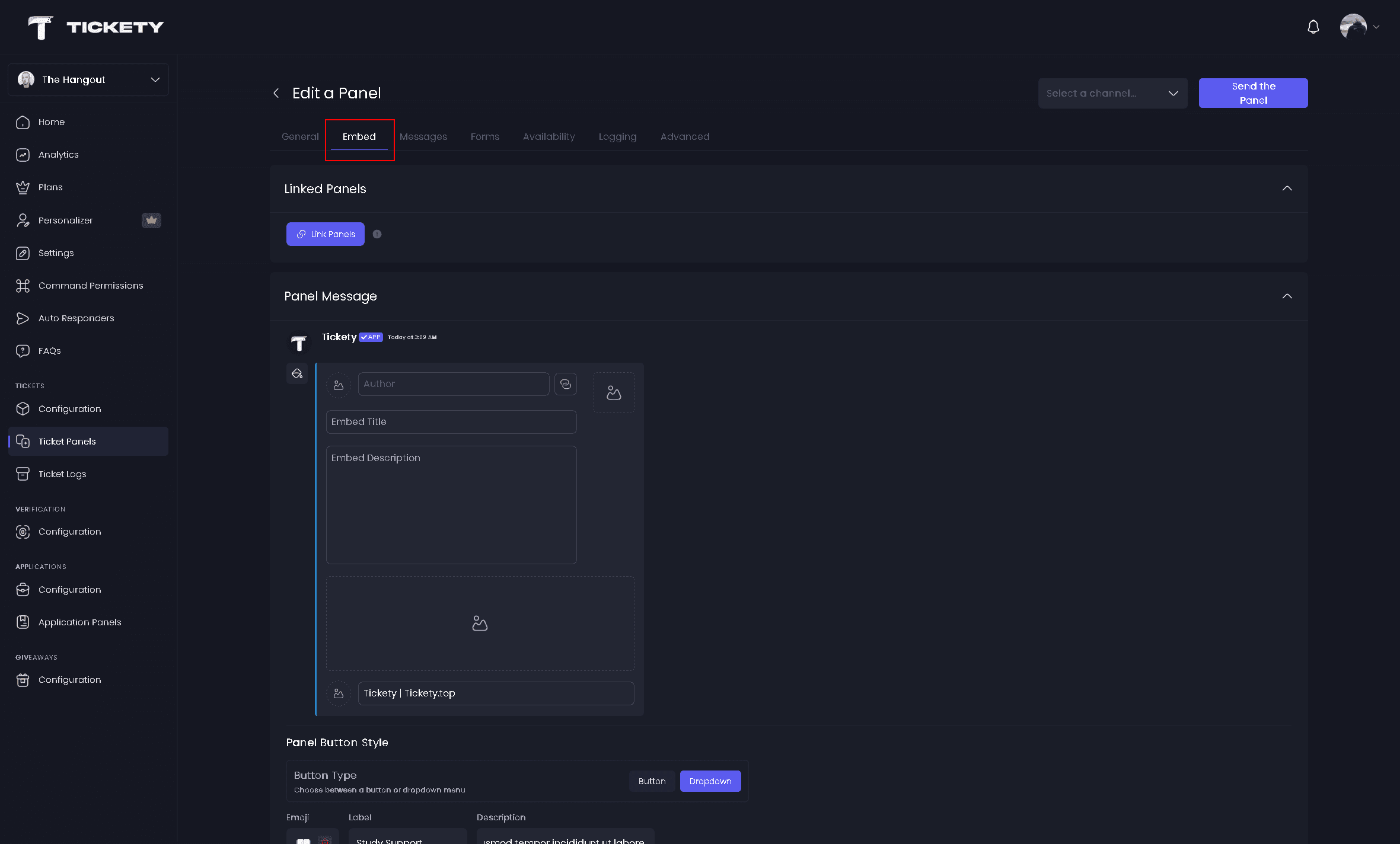1400x844 pixels.
Task: Click the Send the Panel button
Action: (x=1252, y=92)
